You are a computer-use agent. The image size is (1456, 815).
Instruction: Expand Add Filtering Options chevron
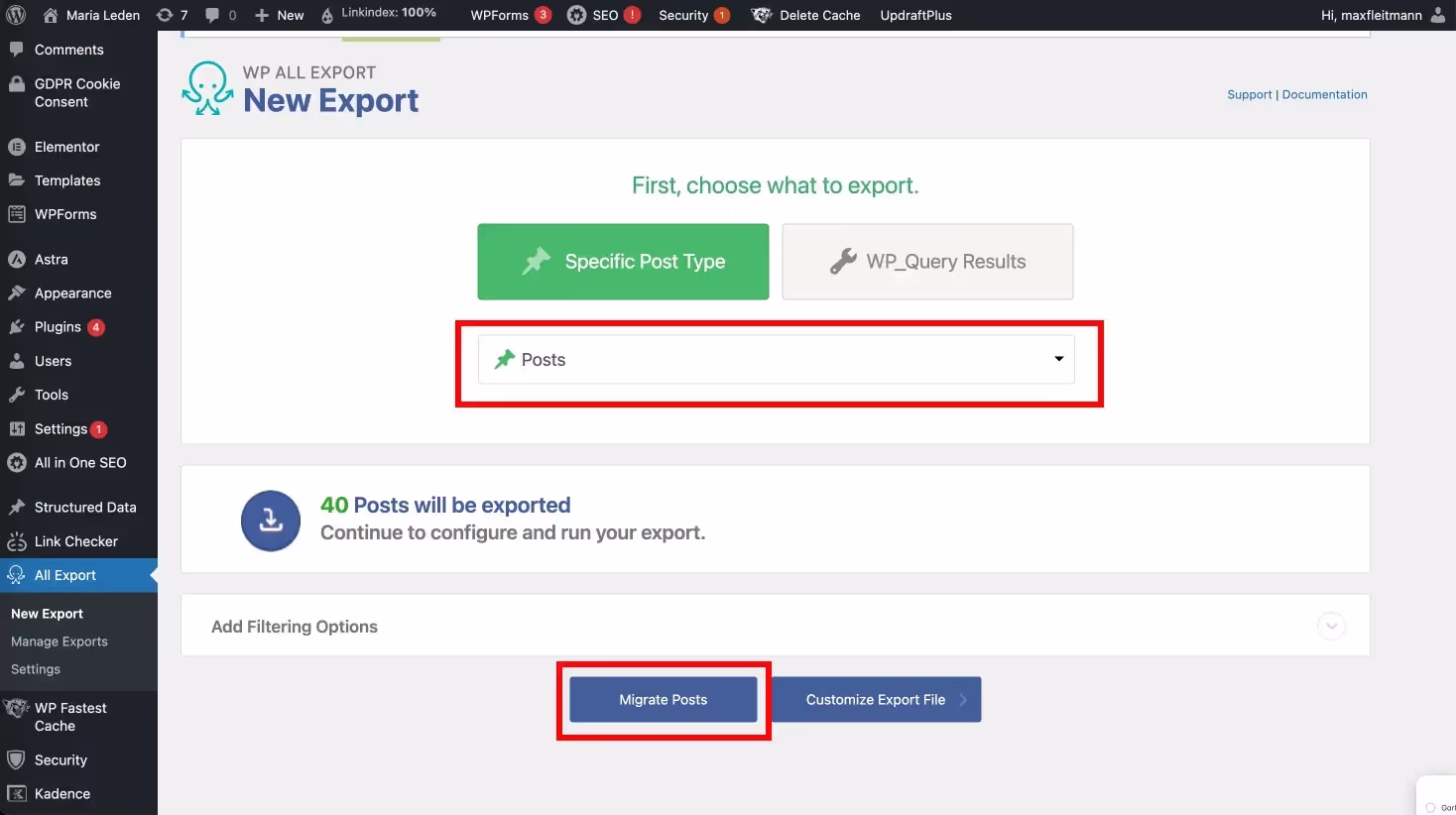point(1331,626)
